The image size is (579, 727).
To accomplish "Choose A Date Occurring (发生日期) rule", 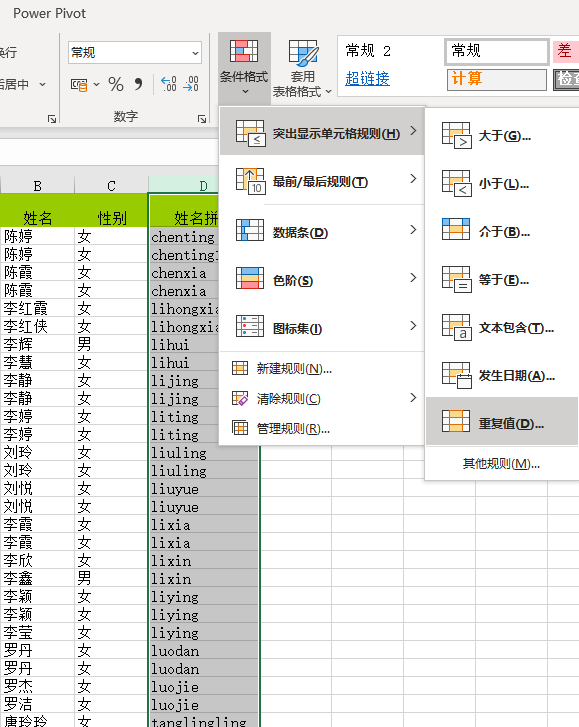I will [x=502, y=376].
